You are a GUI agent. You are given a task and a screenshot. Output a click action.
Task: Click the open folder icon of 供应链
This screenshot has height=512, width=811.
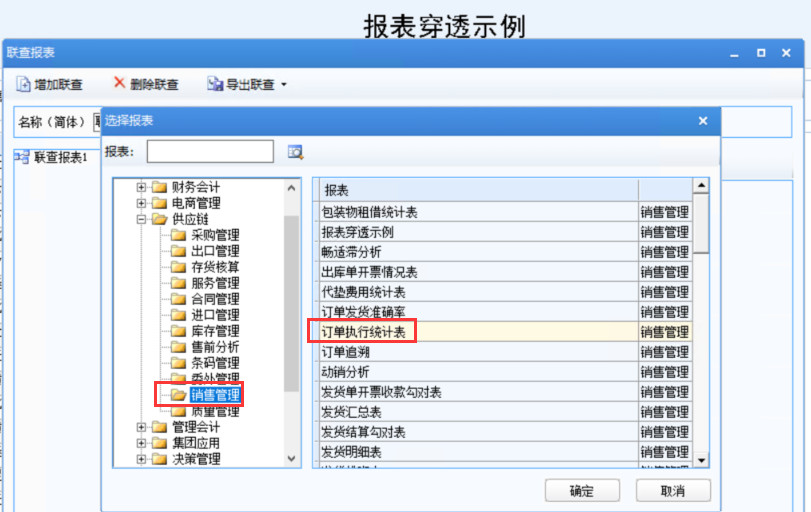pyautogui.click(x=159, y=219)
